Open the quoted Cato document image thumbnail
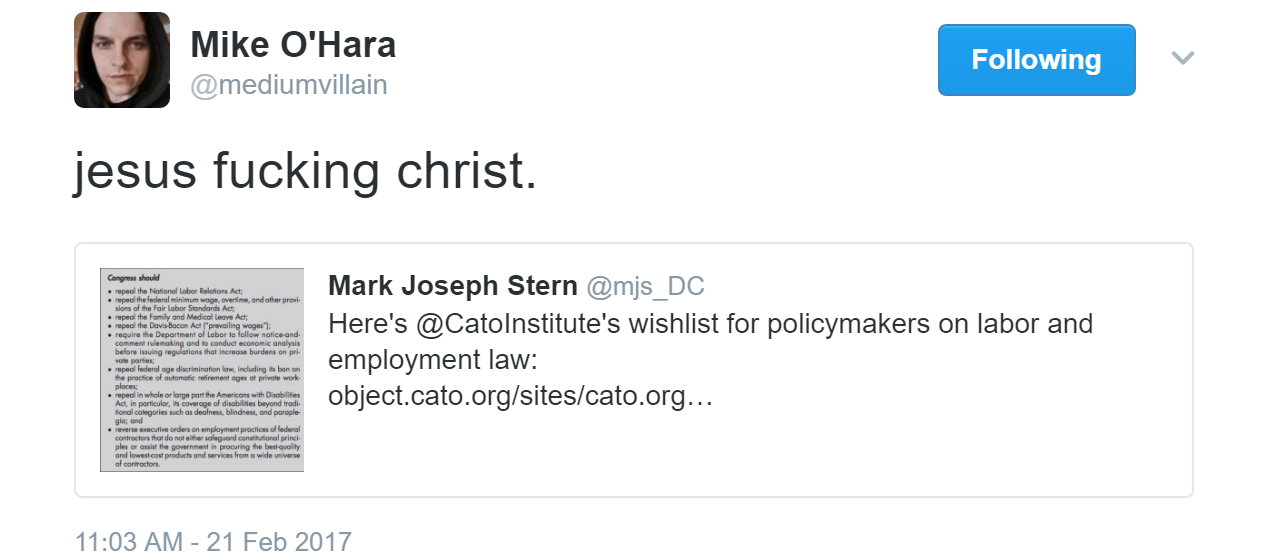This screenshot has width=1266, height=556. click(202, 369)
